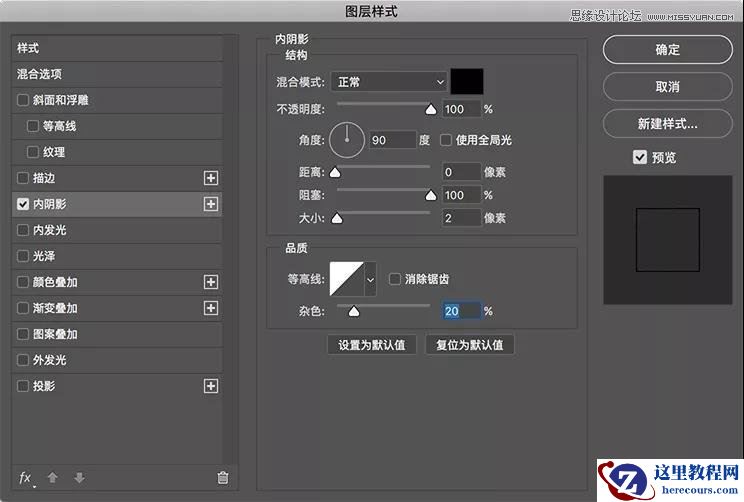Click the 新建样式... button
This screenshot has height=502, width=744.
668,124
